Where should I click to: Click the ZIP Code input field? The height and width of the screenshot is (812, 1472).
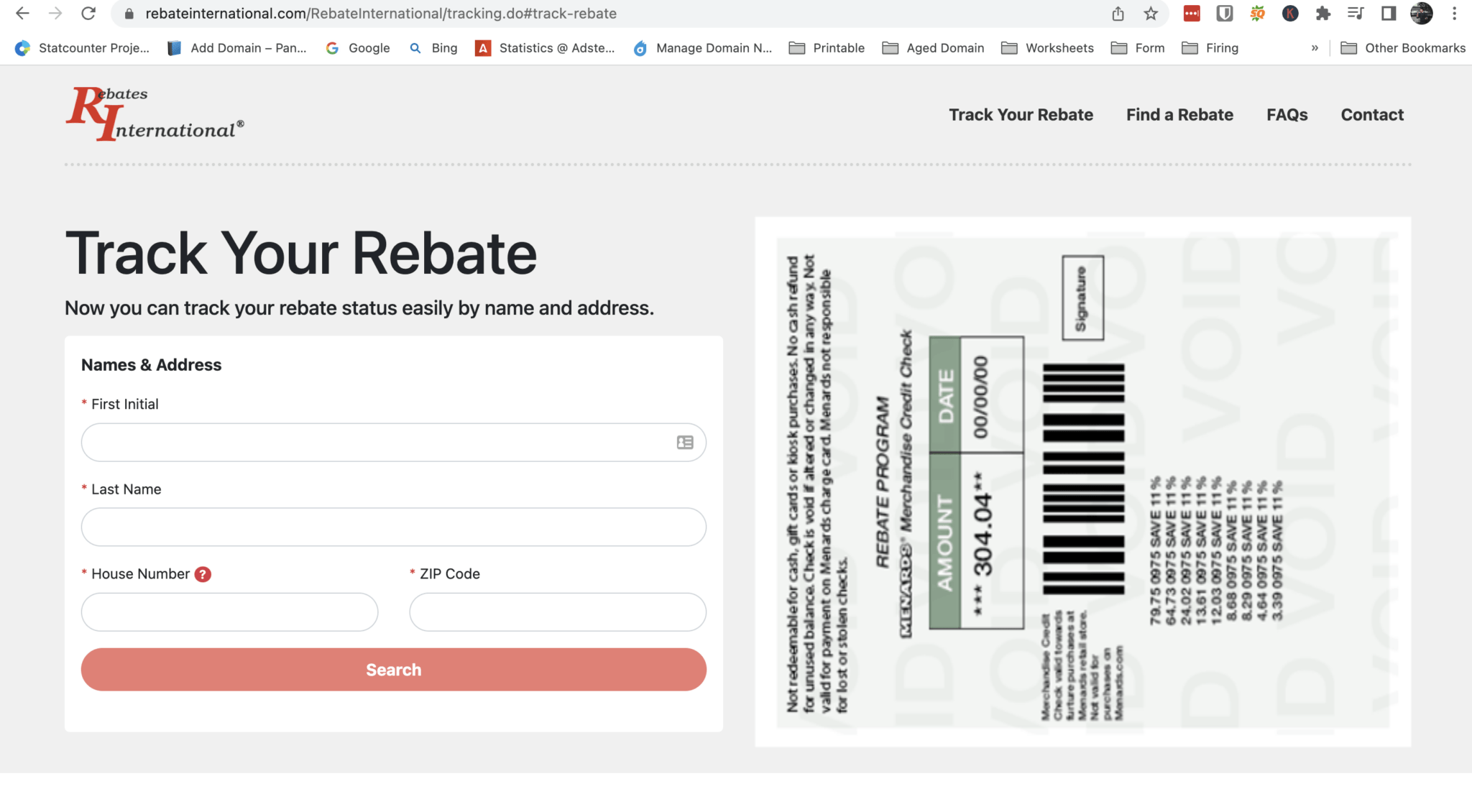click(557, 611)
